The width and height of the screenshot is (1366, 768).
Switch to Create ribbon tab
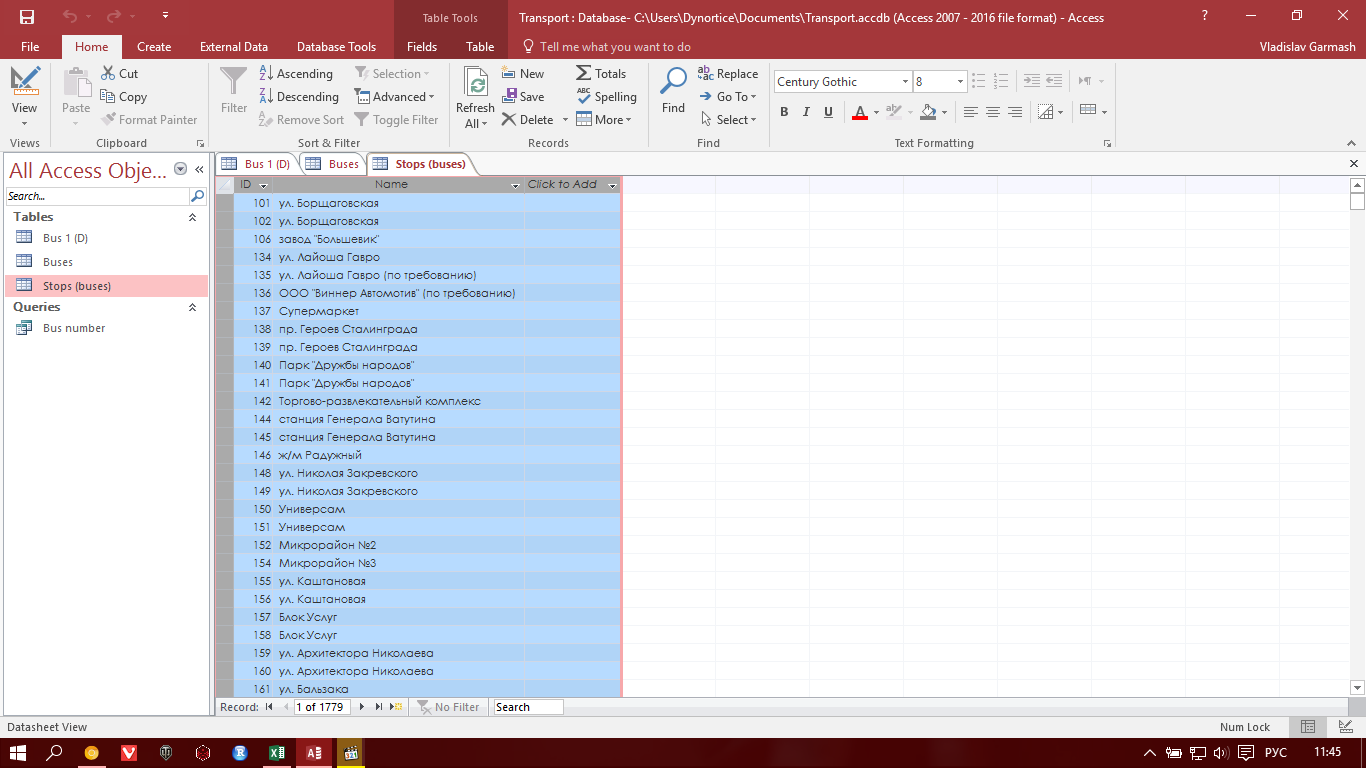[154, 46]
